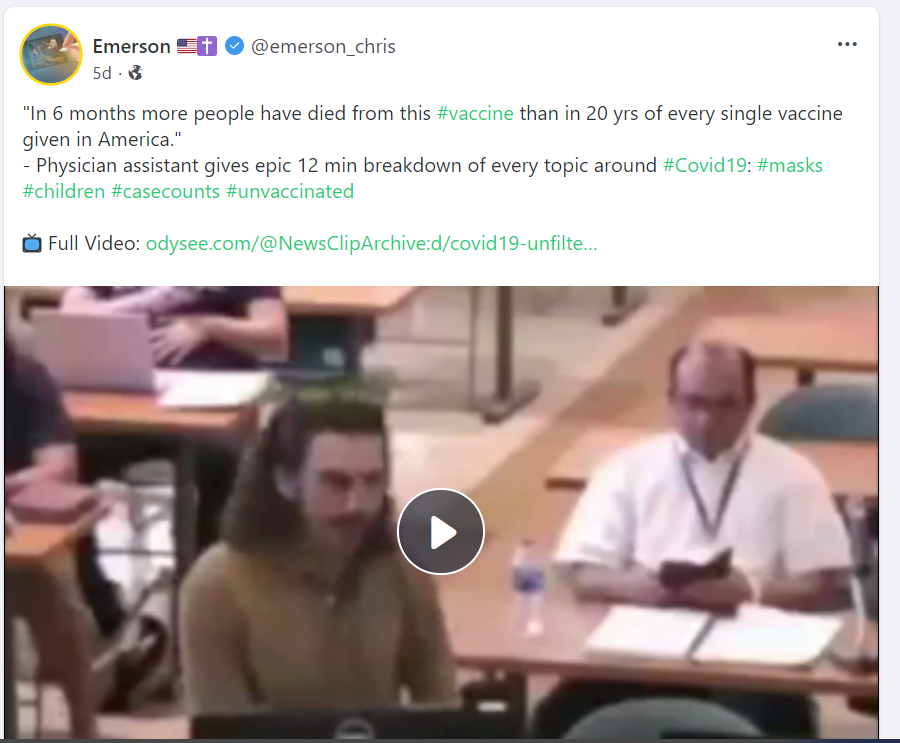Click the quoted post text about 20 yrs

coord(432,126)
